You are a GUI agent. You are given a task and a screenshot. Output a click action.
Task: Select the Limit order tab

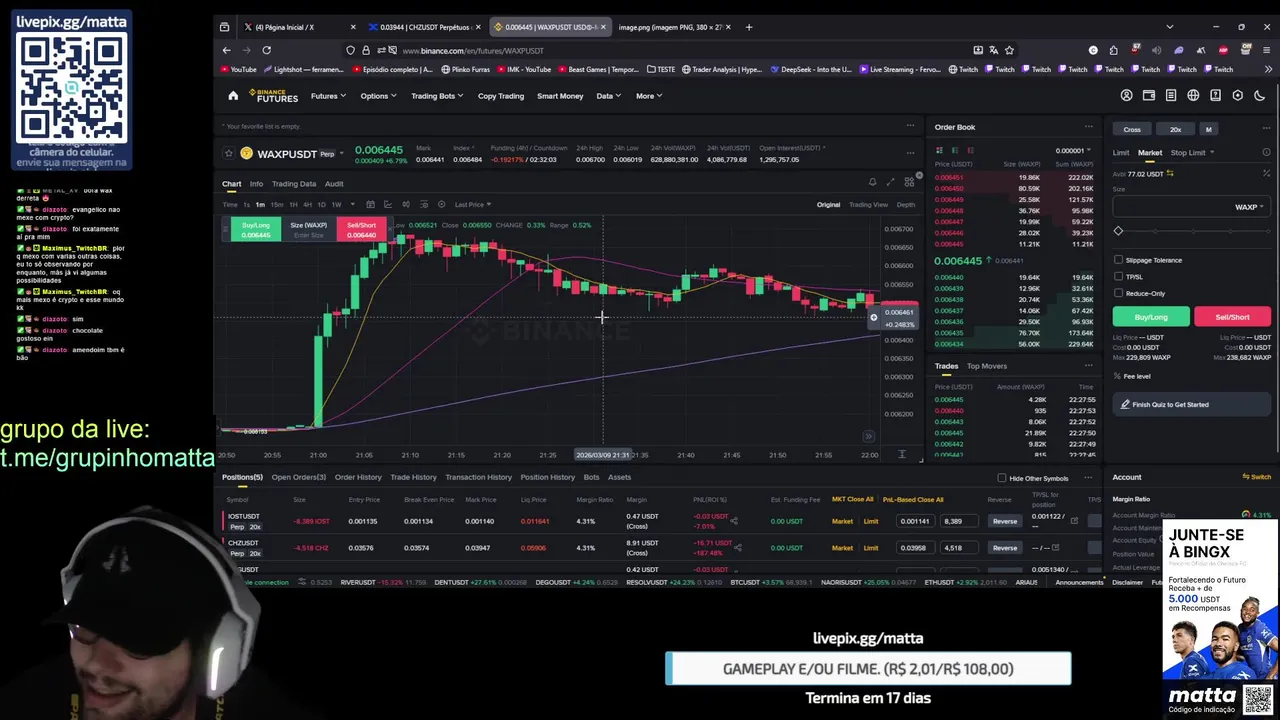(1121, 153)
